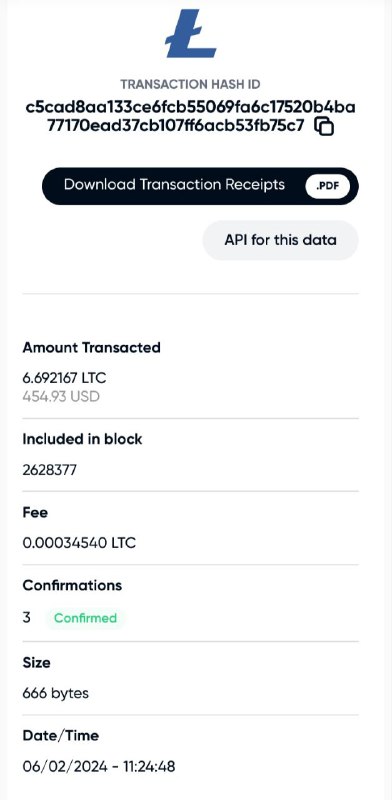Open API for this data
392x800 pixels.
click(280, 240)
